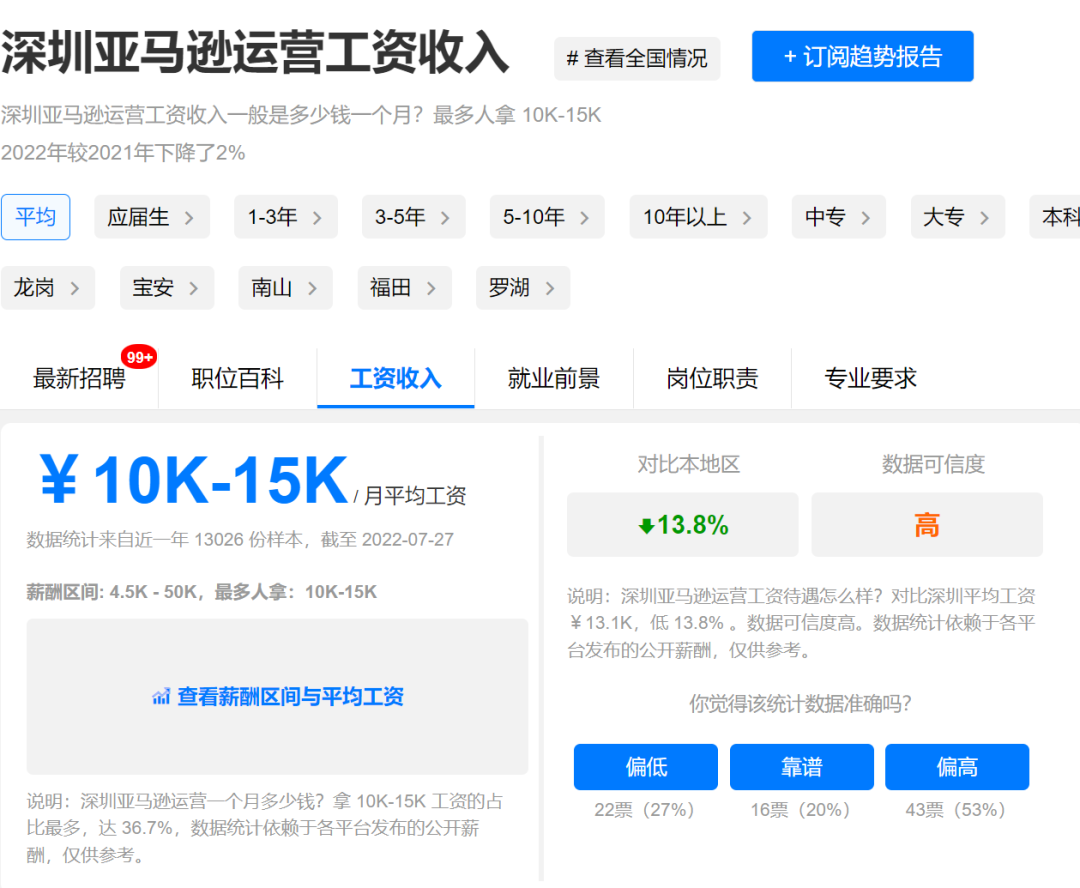Expand the 福田 district filter
The width and height of the screenshot is (1080, 888).
coord(404,287)
